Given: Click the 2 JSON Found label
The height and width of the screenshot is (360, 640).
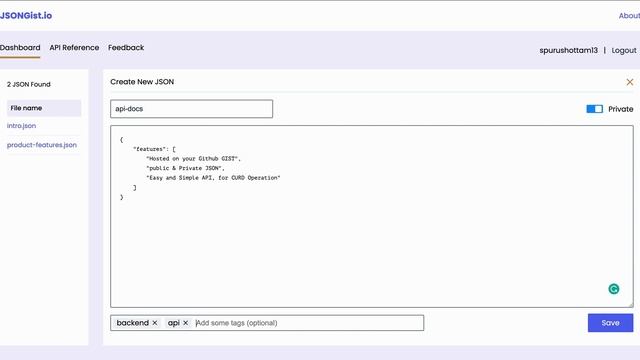Looking at the screenshot, I should [29, 84].
